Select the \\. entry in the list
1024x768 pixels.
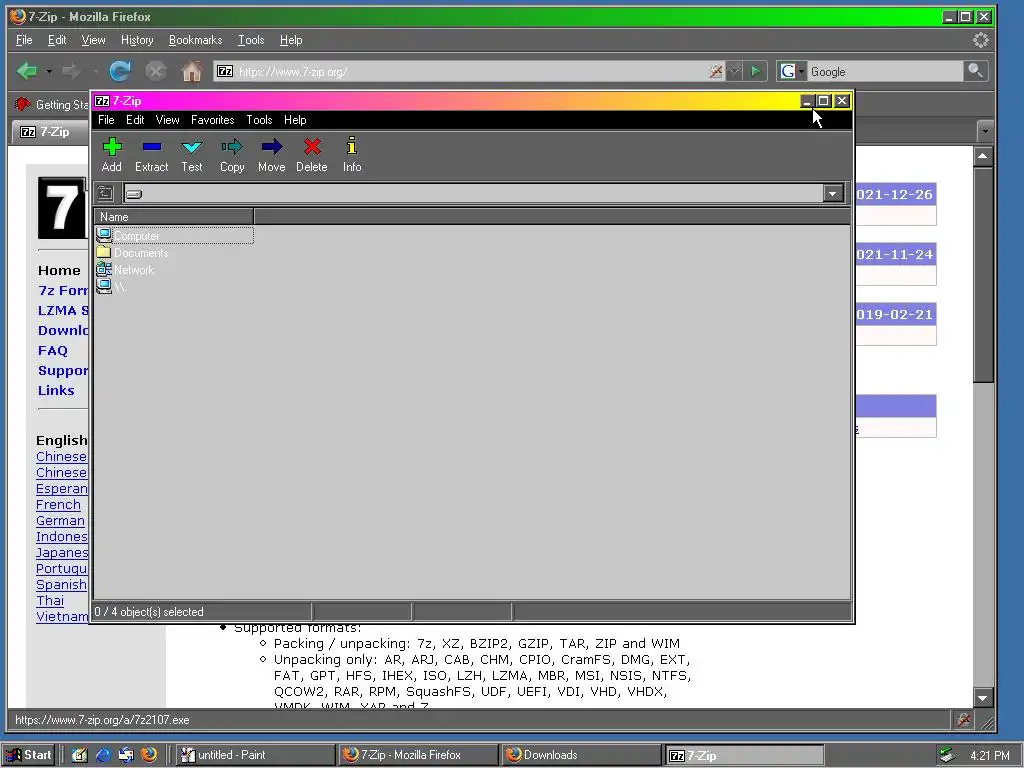[x=112, y=287]
